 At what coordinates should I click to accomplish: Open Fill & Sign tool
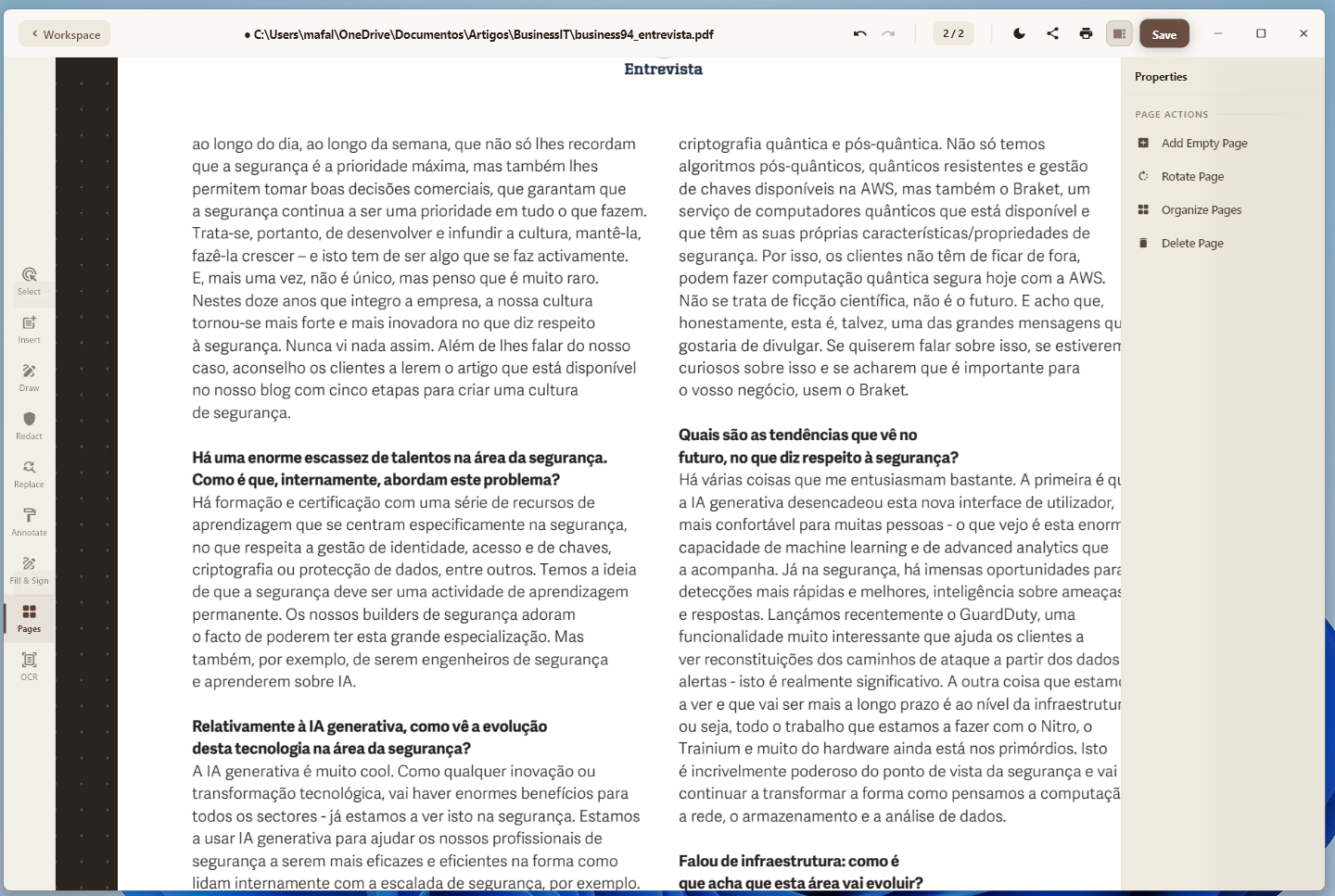(29, 570)
